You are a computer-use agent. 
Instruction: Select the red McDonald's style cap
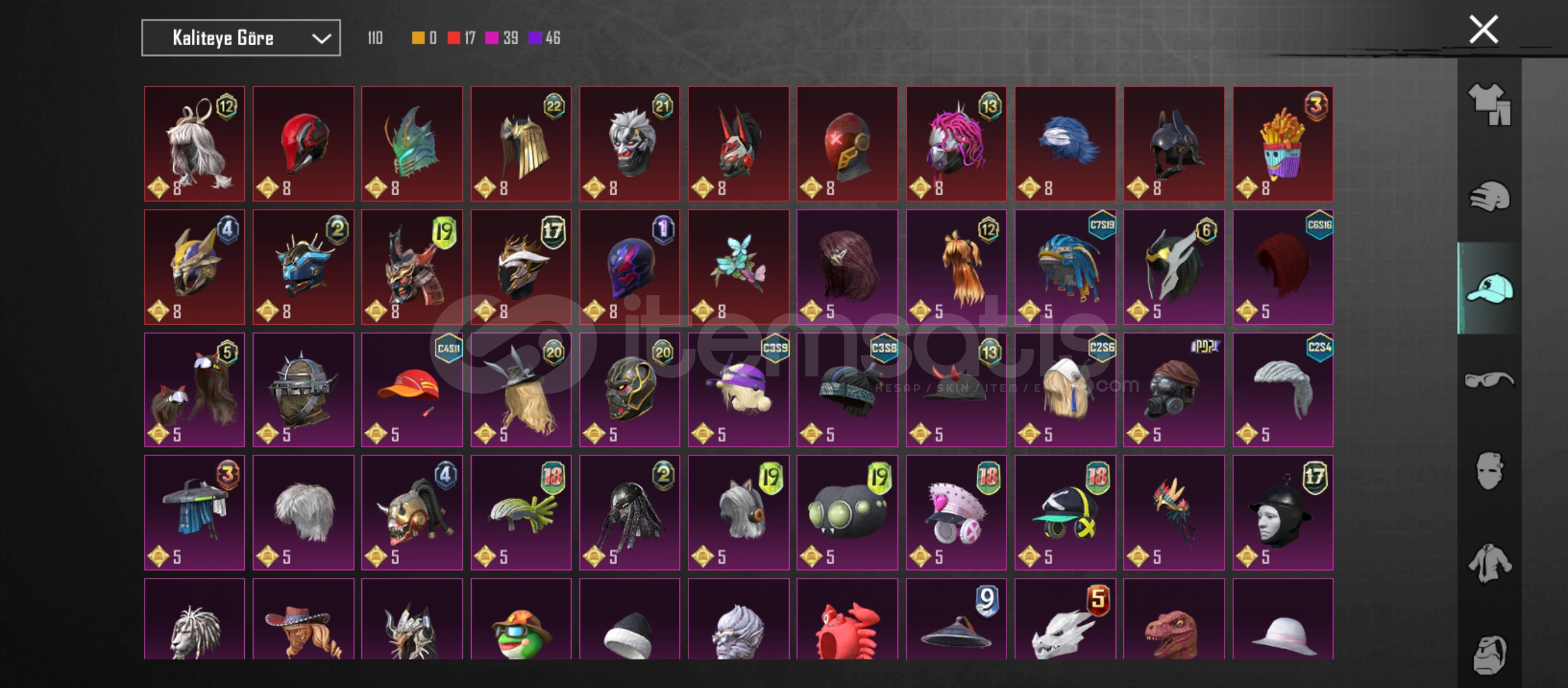(x=412, y=390)
